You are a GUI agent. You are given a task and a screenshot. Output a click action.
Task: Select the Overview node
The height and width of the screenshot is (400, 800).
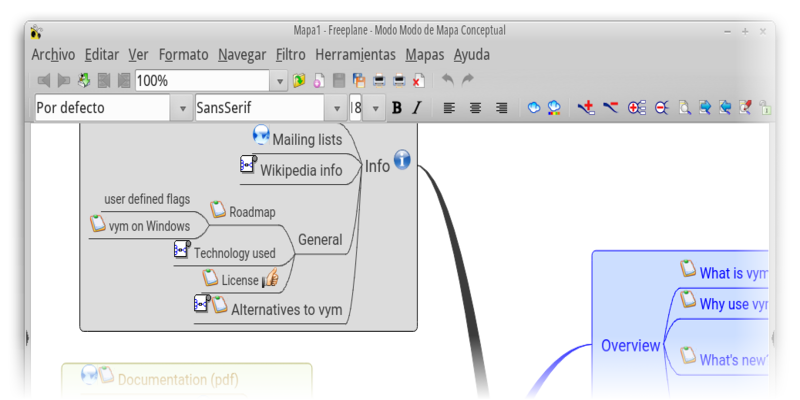click(631, 345)
